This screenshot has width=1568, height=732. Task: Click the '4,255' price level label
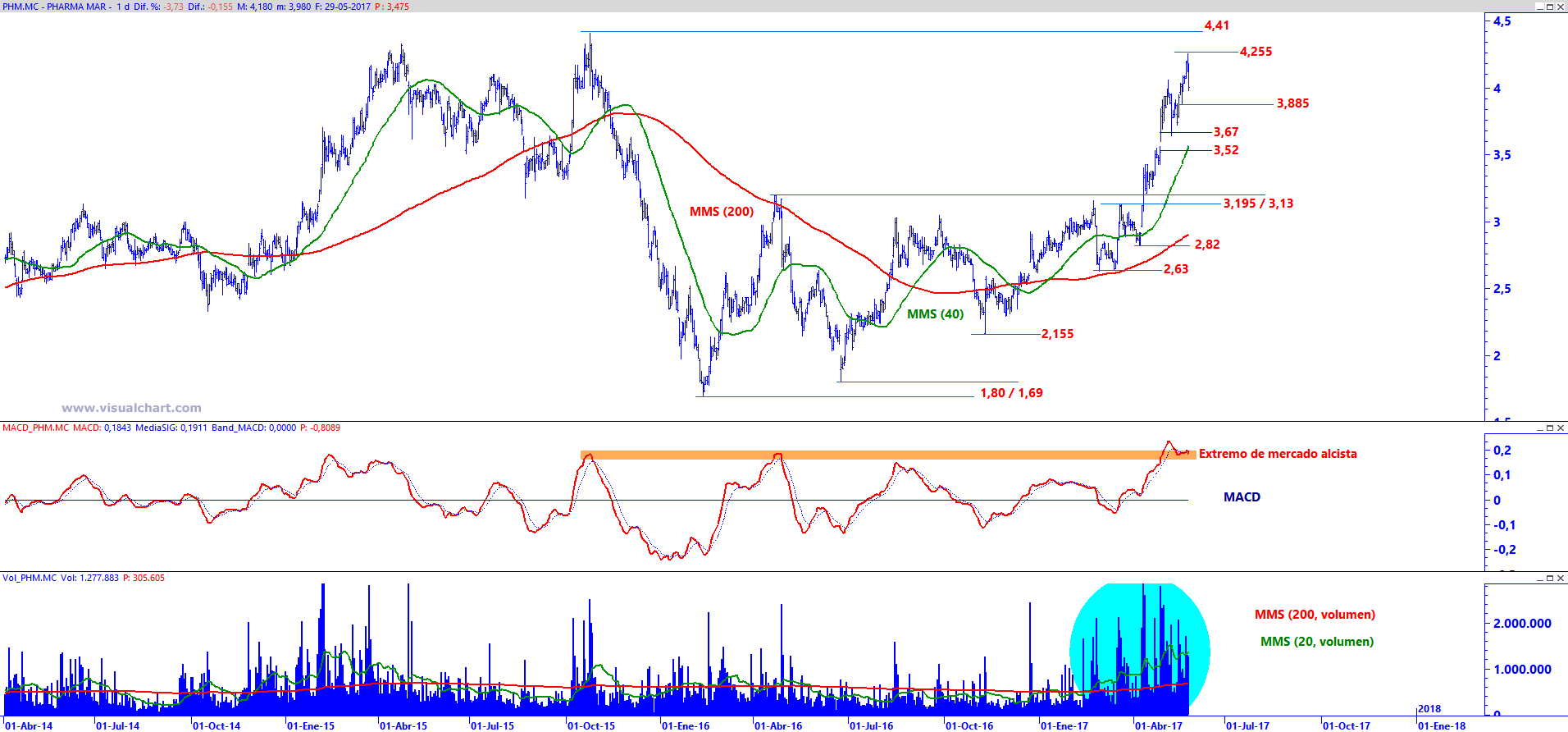[1256, 52]
